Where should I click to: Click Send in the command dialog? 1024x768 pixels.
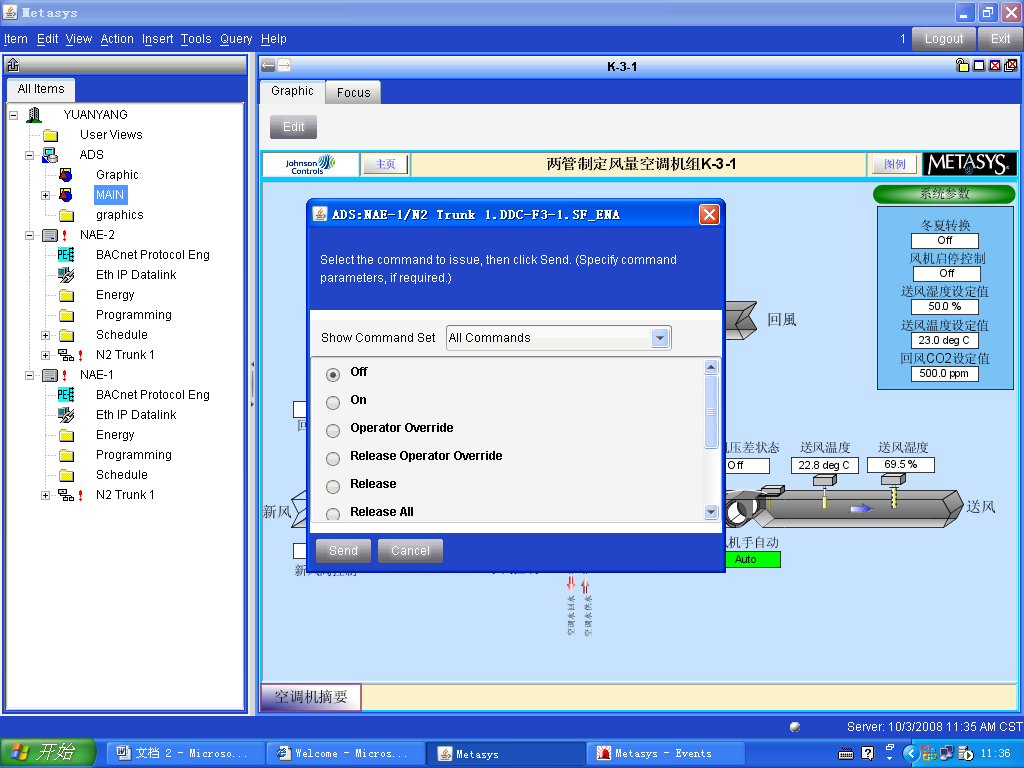[x=343, y=551]
